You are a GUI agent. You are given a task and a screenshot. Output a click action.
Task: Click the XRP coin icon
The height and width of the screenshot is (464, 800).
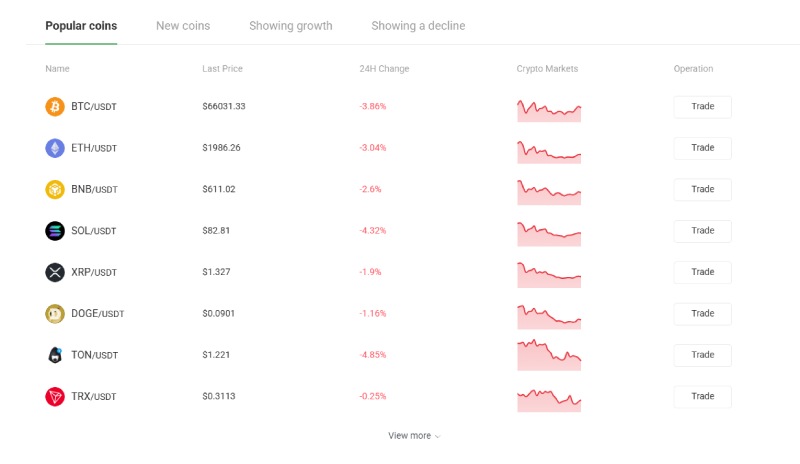point(55,272)
